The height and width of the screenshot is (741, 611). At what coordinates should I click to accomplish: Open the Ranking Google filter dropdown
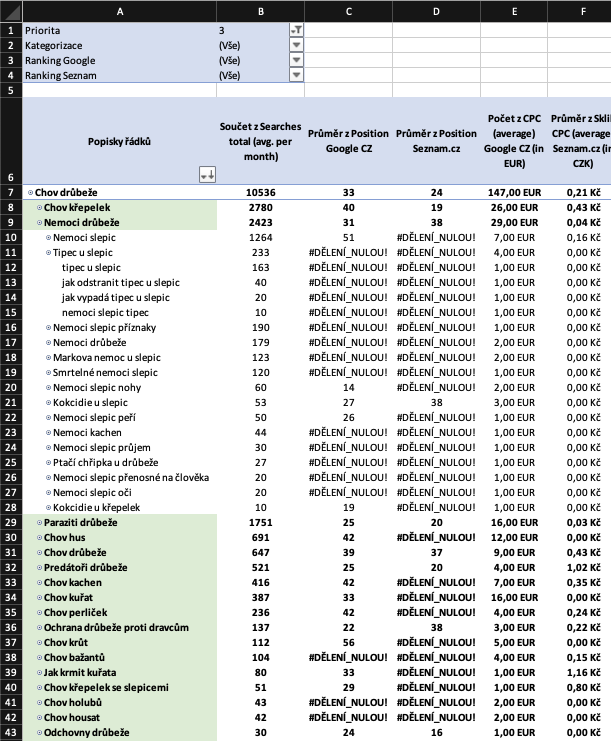(x=296, y=60)
